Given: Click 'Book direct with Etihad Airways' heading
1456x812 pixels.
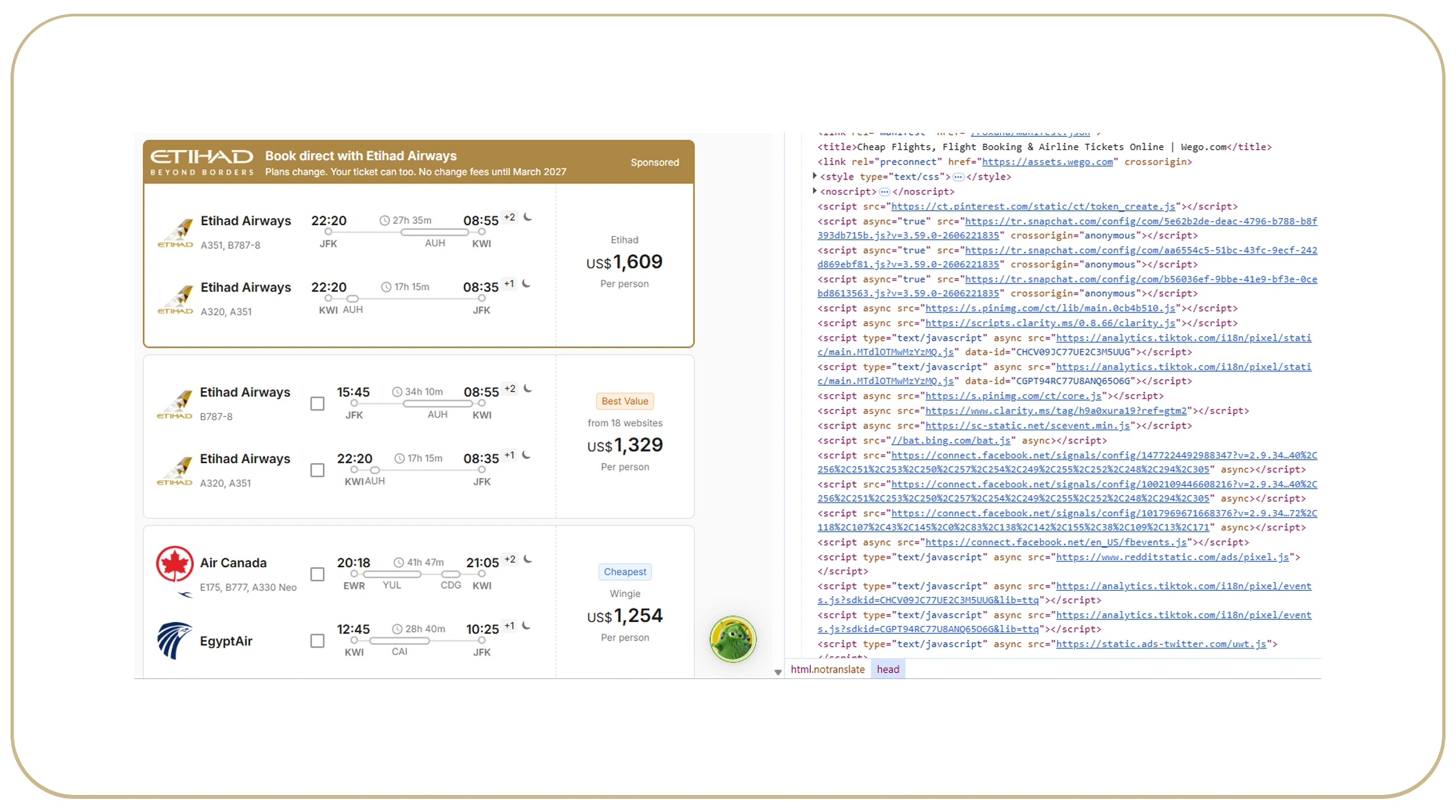Looking at the screenshot, I should click(361, 156).
